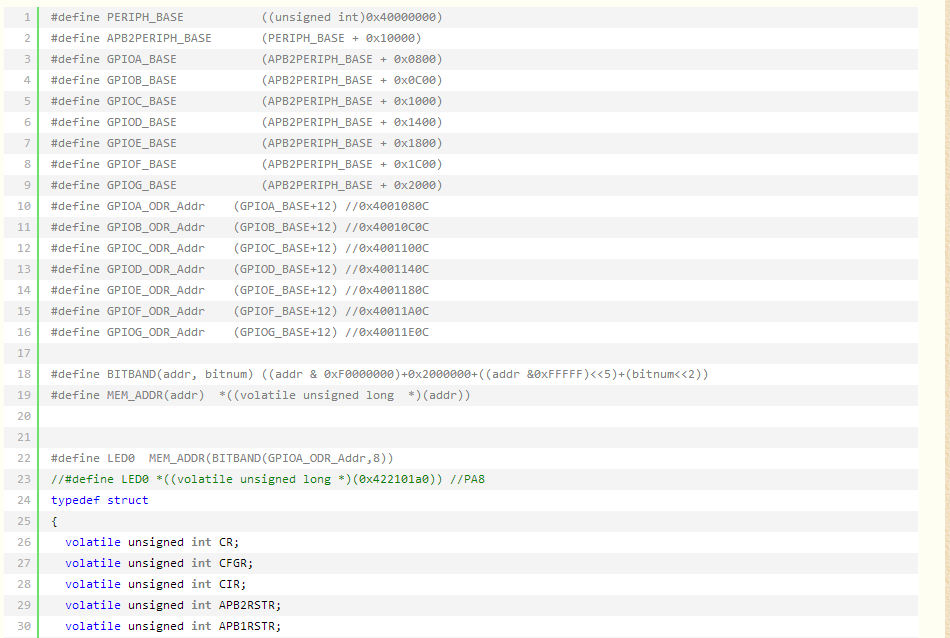Click the APB2RSTR struct member
950x638 pixels.
[250, 605]
